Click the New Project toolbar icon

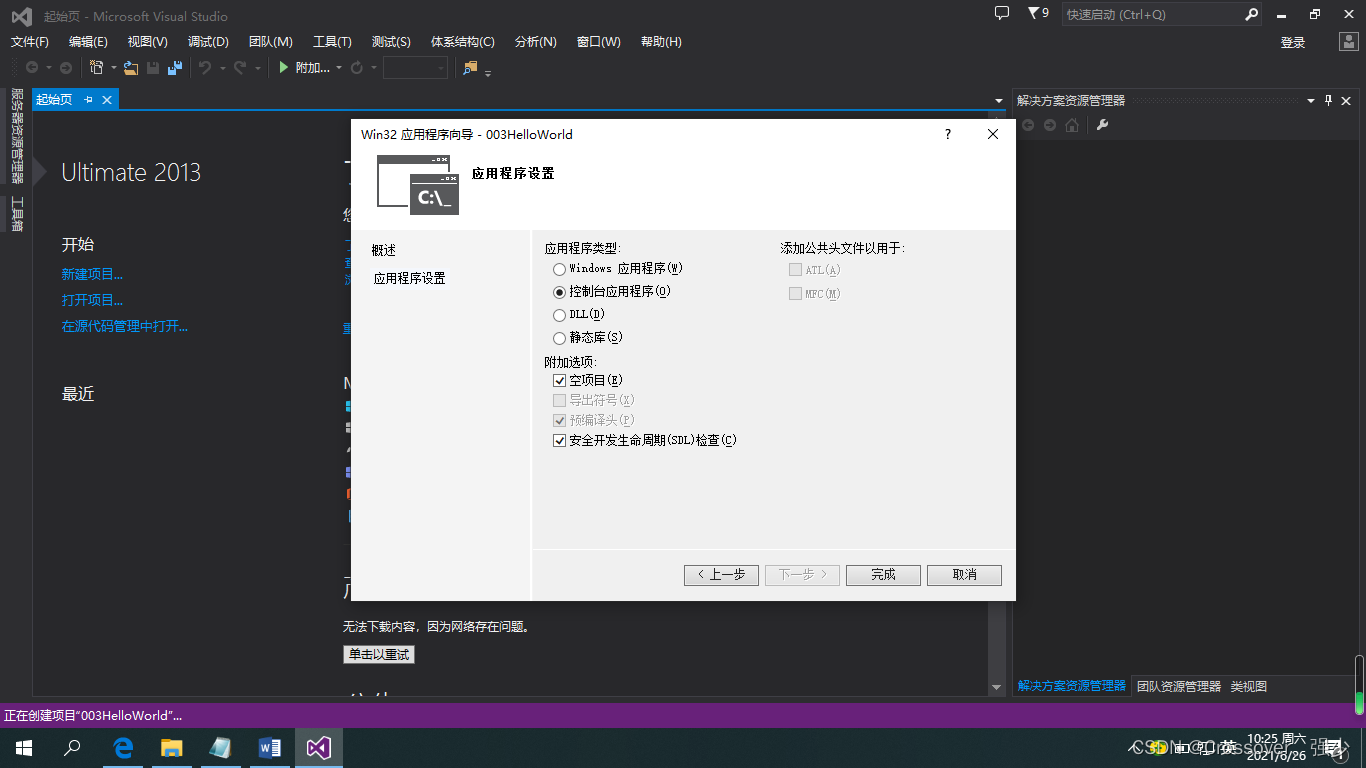(96, 68)
